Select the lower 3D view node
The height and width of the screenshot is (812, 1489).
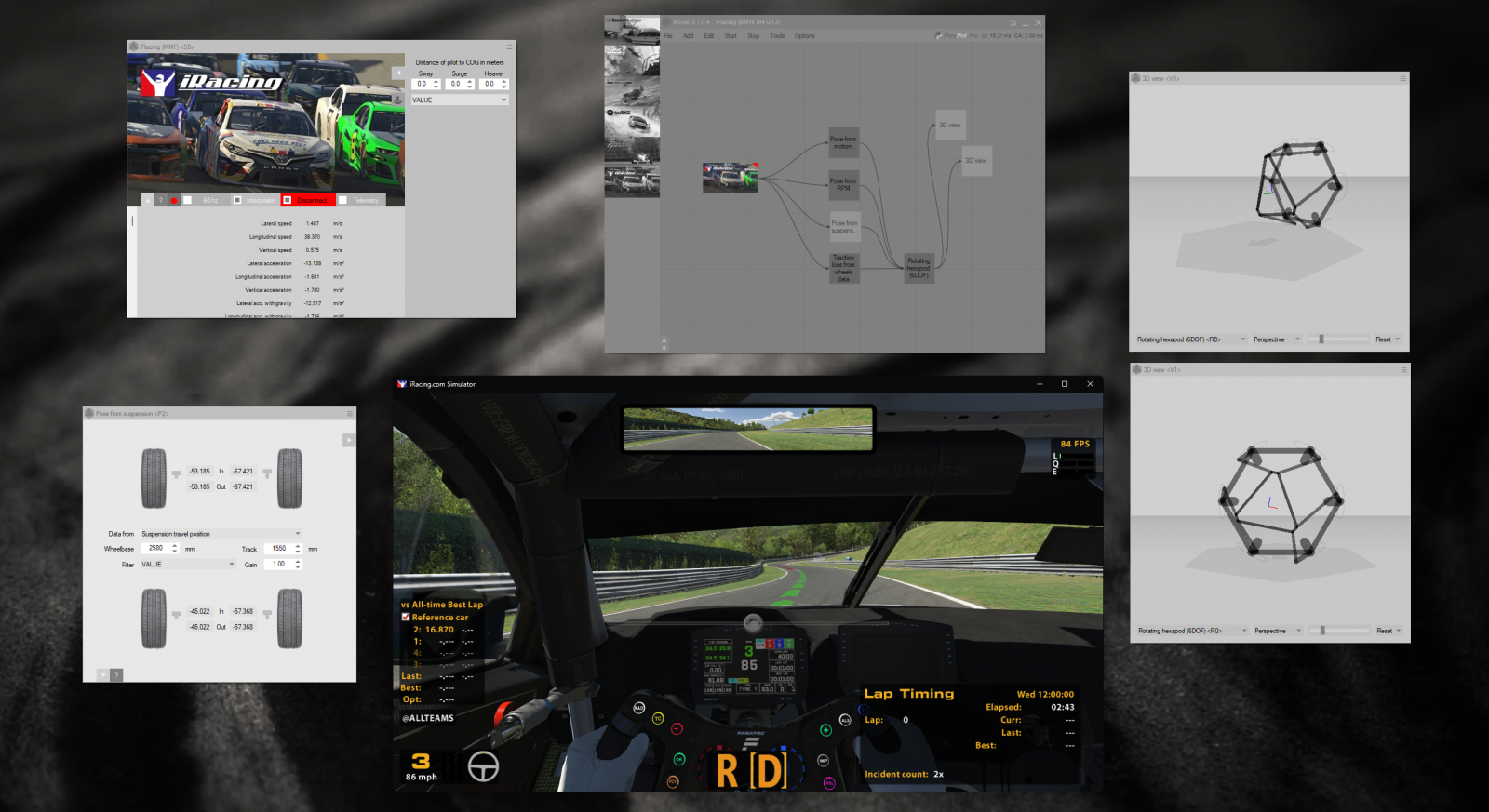(x=976, y=160)
